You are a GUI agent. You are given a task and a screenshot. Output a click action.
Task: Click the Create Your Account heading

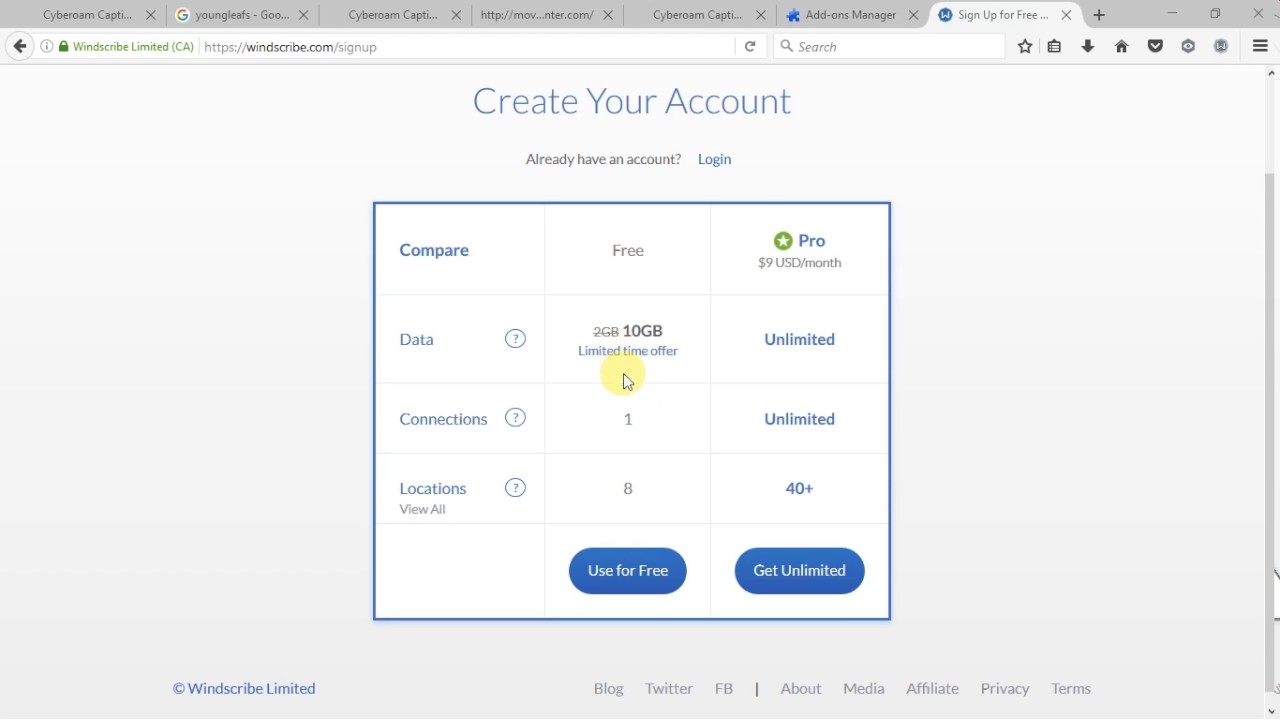[632, 101]
